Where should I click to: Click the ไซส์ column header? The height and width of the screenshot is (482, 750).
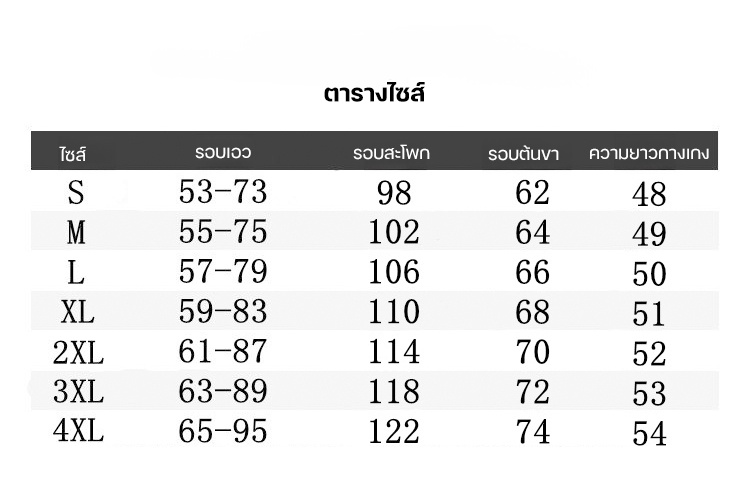coord(74,155)
